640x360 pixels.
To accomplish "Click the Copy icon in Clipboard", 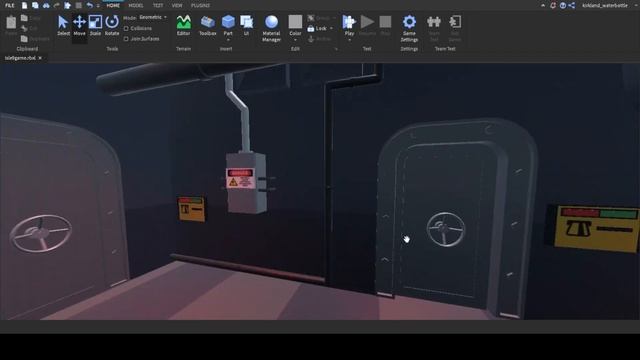I will 24,18.
